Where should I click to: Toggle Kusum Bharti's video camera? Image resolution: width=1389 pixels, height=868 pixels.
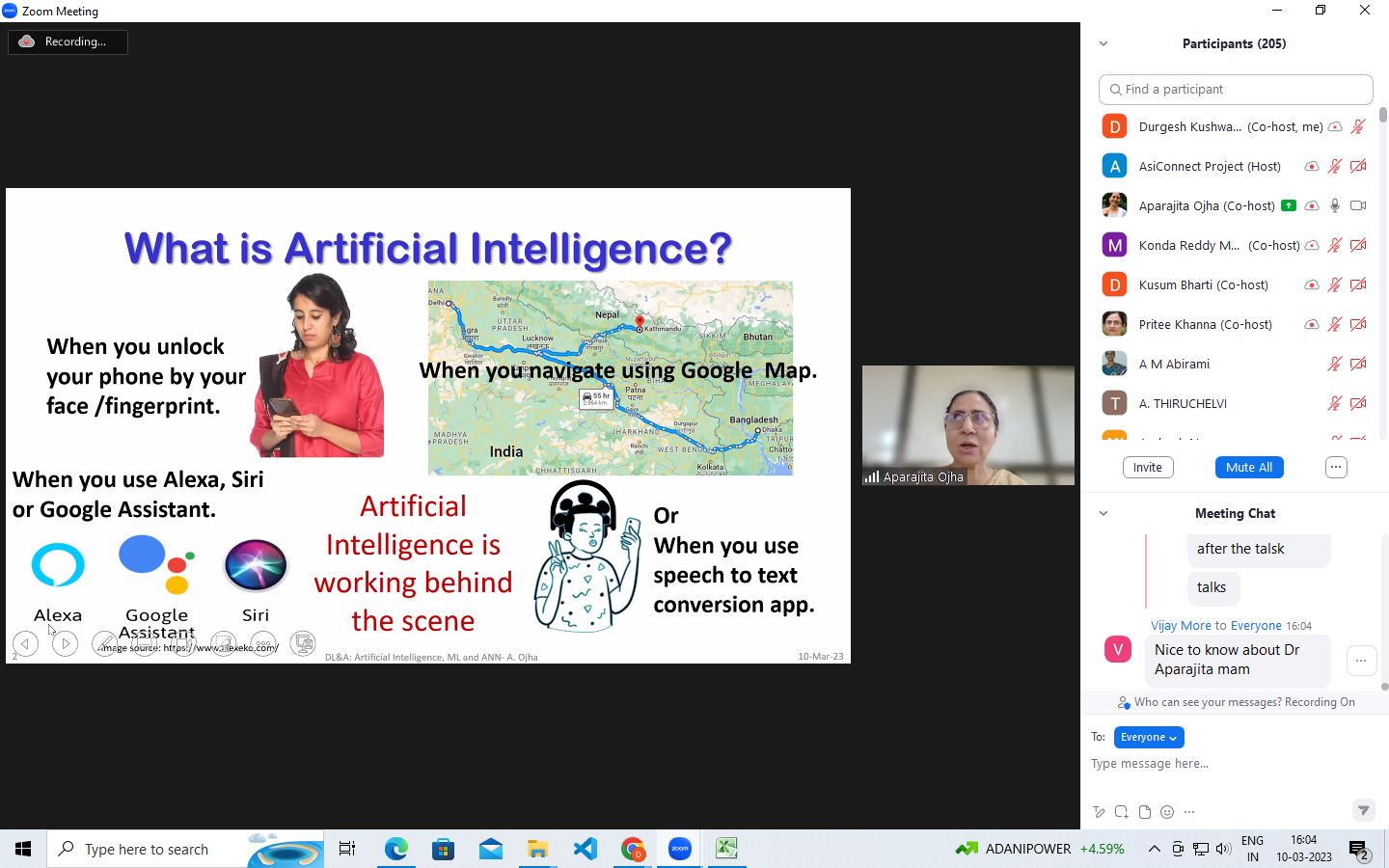tap(1358, 285)
